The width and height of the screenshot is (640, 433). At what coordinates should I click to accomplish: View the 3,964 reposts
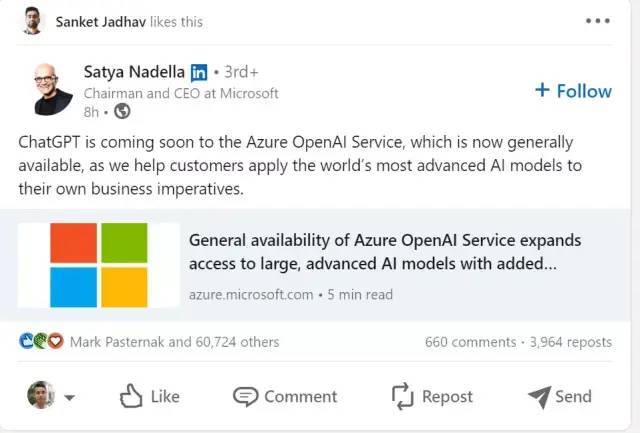coord(571,342)
